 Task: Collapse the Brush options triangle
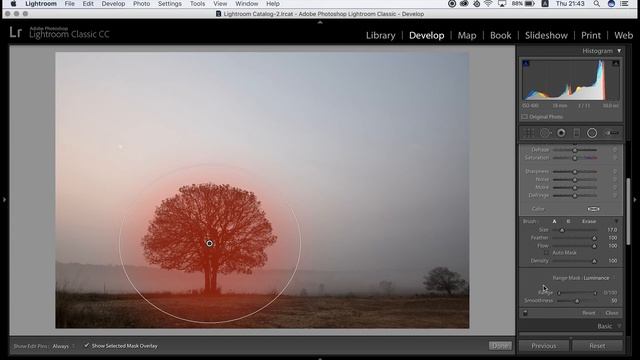616,221
